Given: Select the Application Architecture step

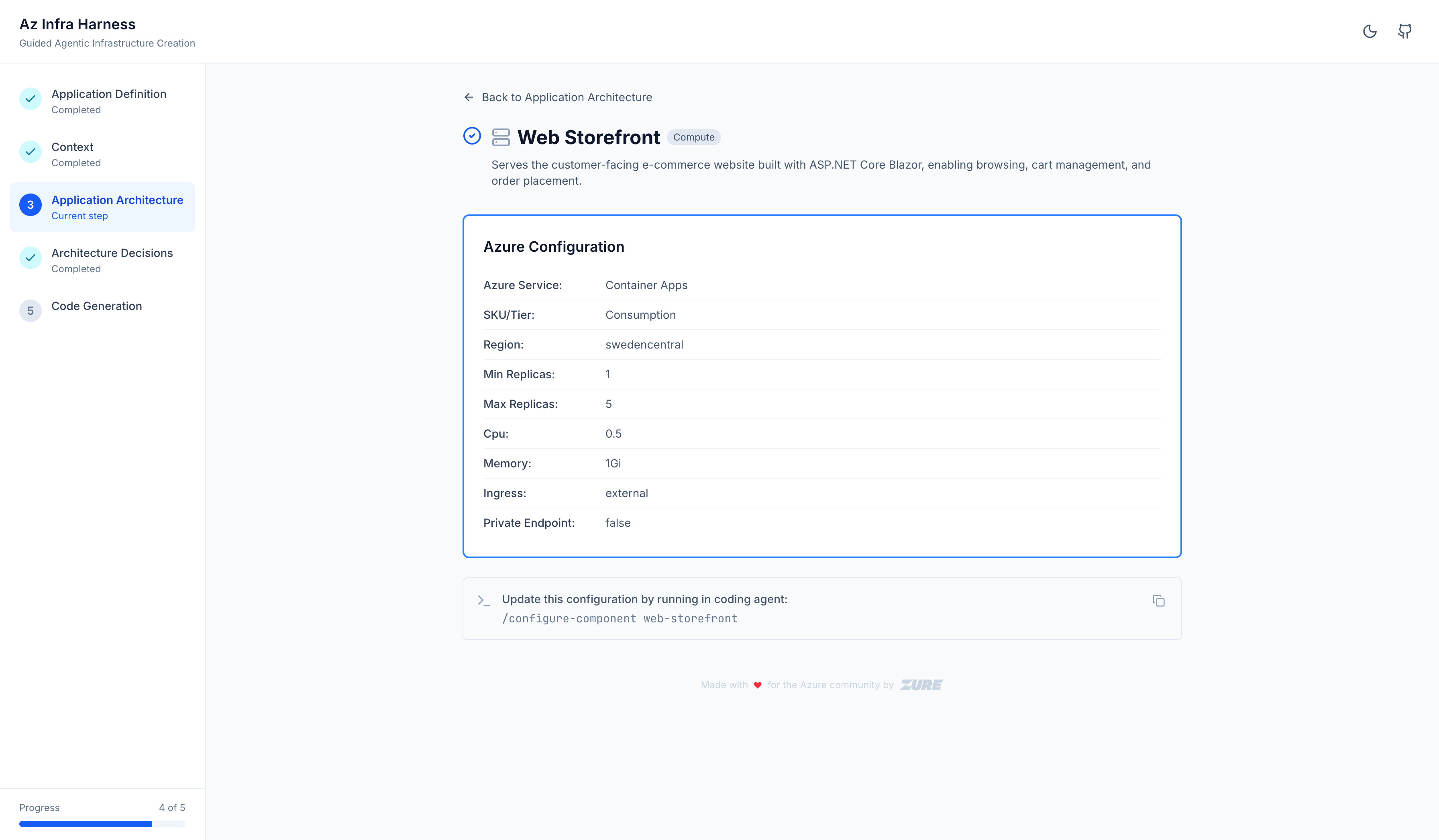Looking at the screenshot, I should 117,200.
